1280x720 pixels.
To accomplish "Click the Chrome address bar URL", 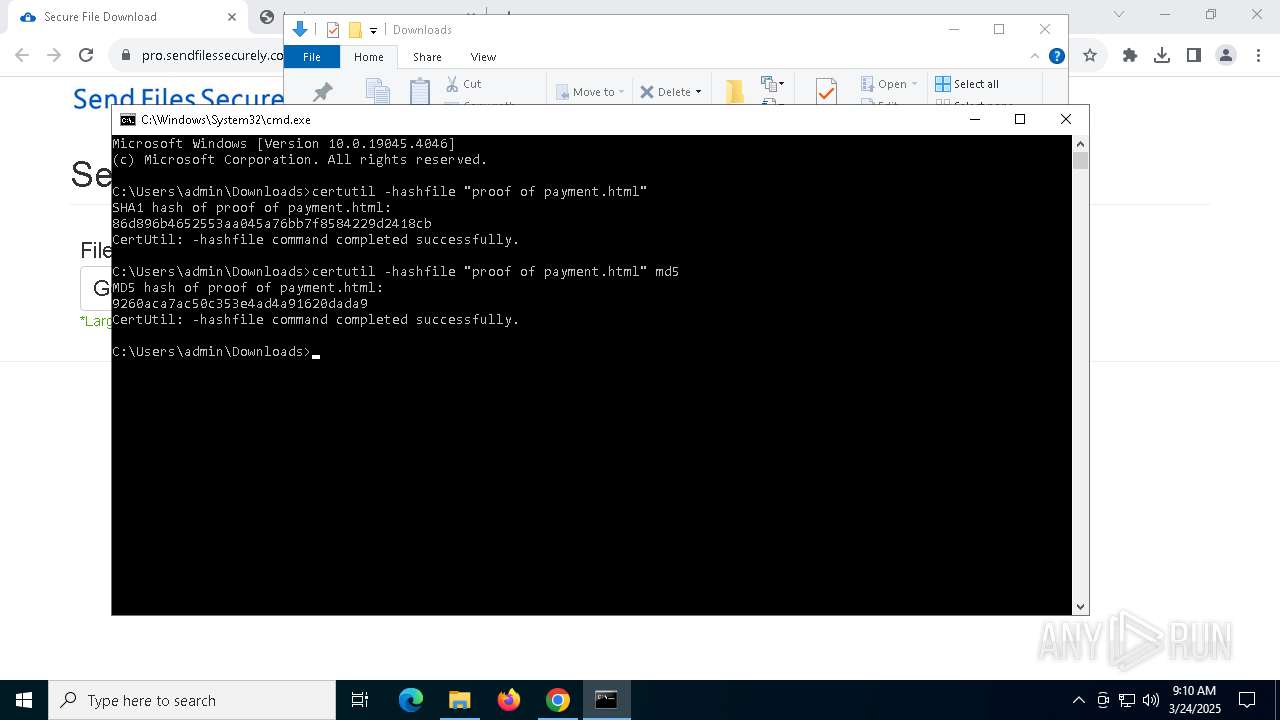I will (x=212, y=56).
